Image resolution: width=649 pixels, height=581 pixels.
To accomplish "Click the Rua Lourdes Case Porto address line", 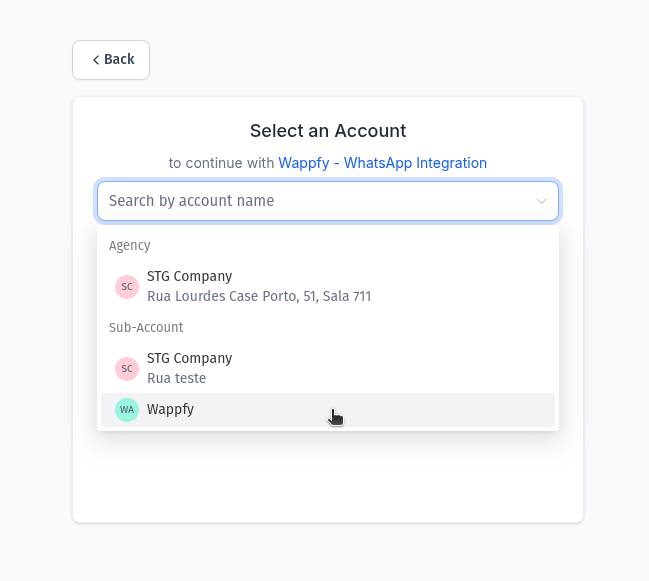I will tap(259, 296).
